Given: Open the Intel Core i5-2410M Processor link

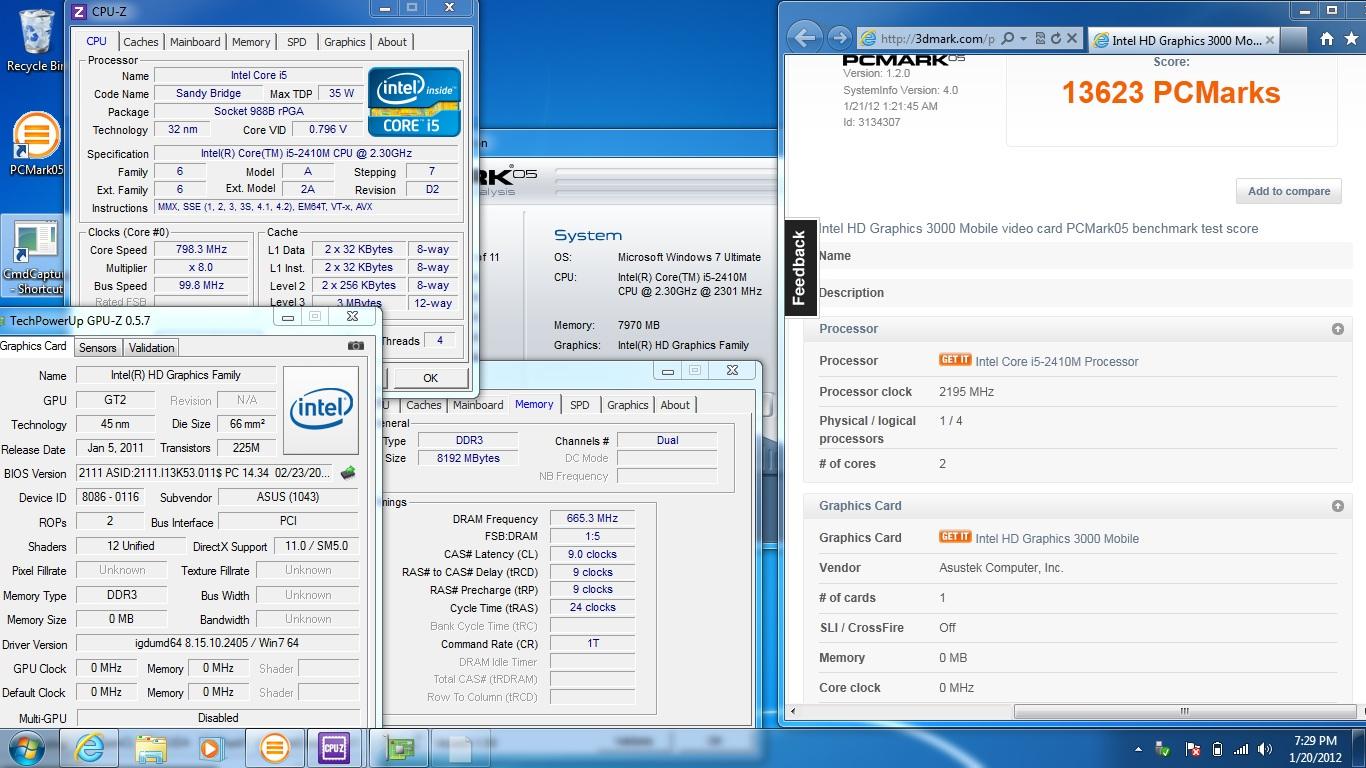Looking at the screenshot, I should coord(1057,362).
